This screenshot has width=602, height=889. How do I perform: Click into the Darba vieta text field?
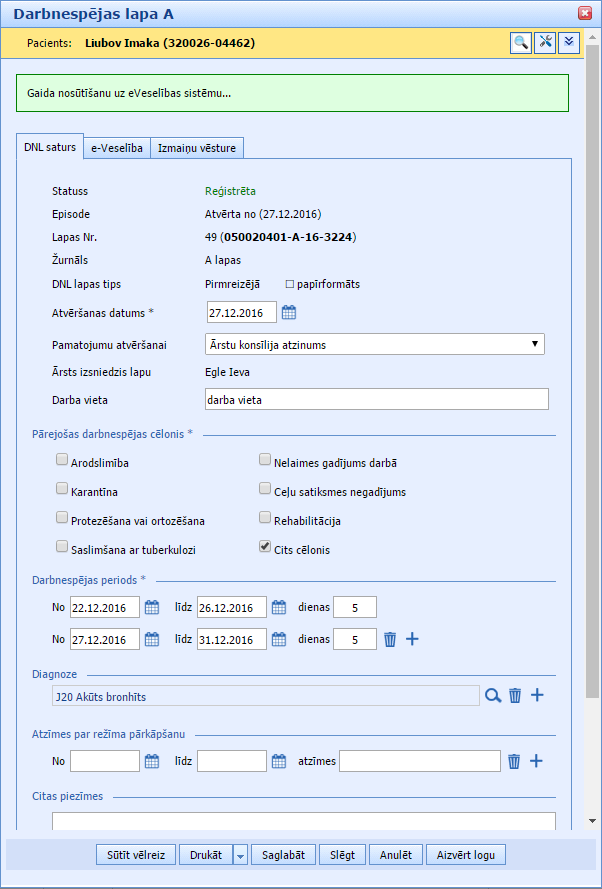375,399
